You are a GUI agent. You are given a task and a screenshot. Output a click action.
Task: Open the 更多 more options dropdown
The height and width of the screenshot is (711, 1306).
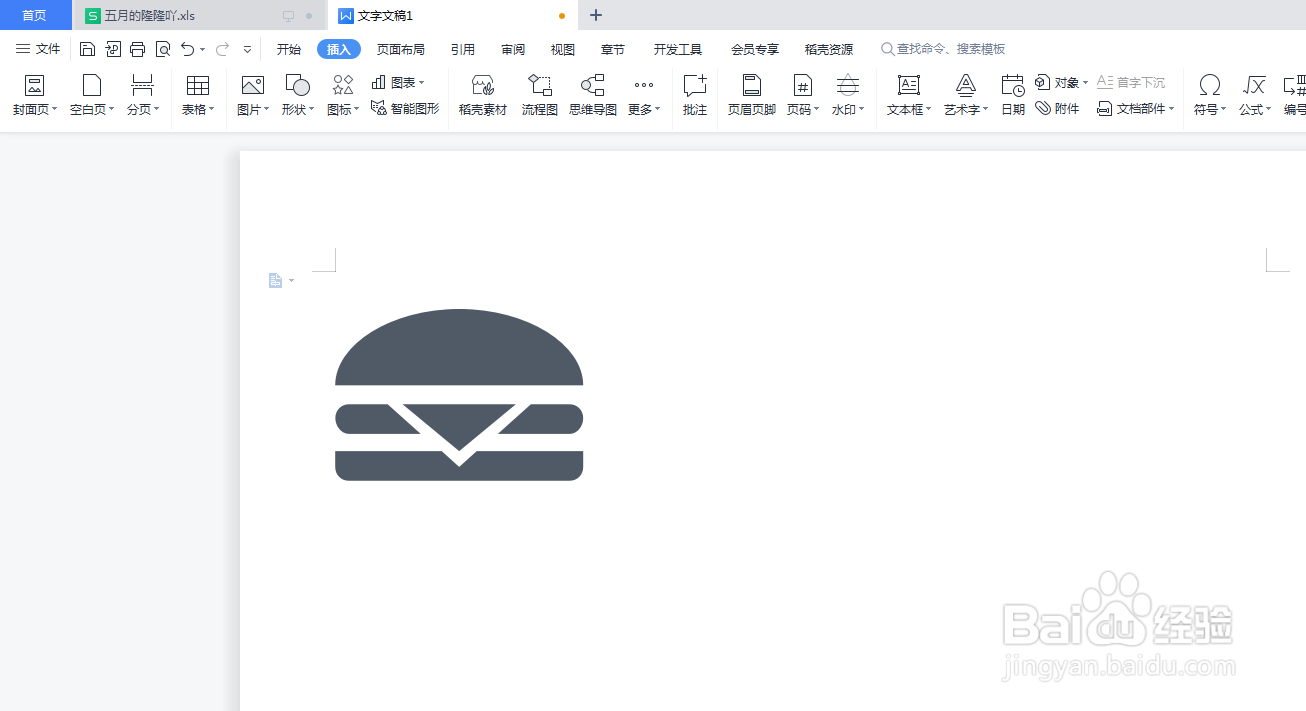tap(643, 95)
